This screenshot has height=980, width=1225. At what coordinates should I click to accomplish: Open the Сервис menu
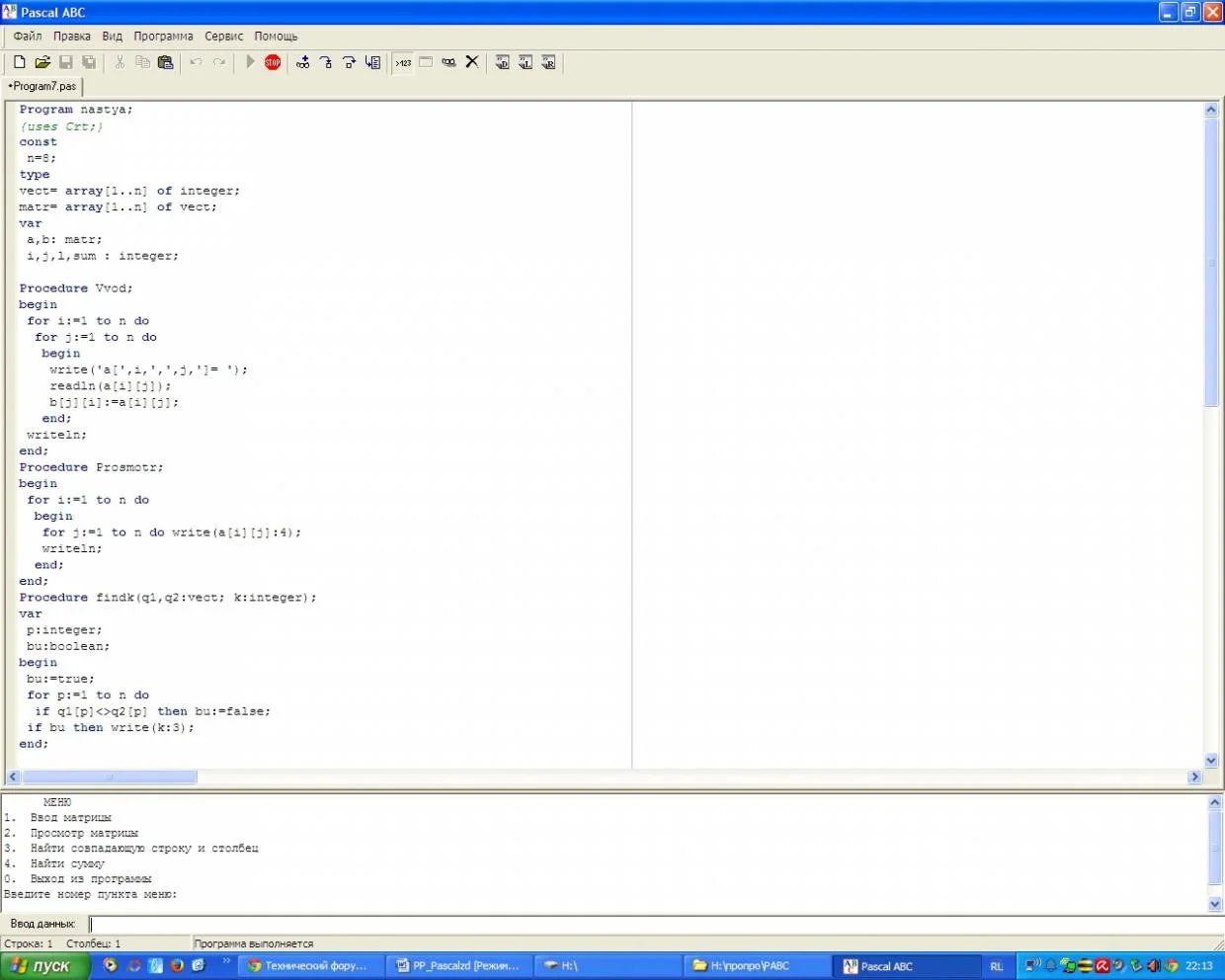(223, 37)
